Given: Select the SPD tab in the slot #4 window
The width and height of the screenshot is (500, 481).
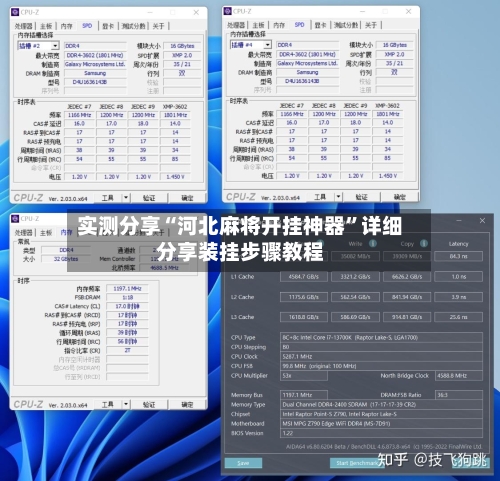Looking at the screenshot, I should [x=300, y=25].
